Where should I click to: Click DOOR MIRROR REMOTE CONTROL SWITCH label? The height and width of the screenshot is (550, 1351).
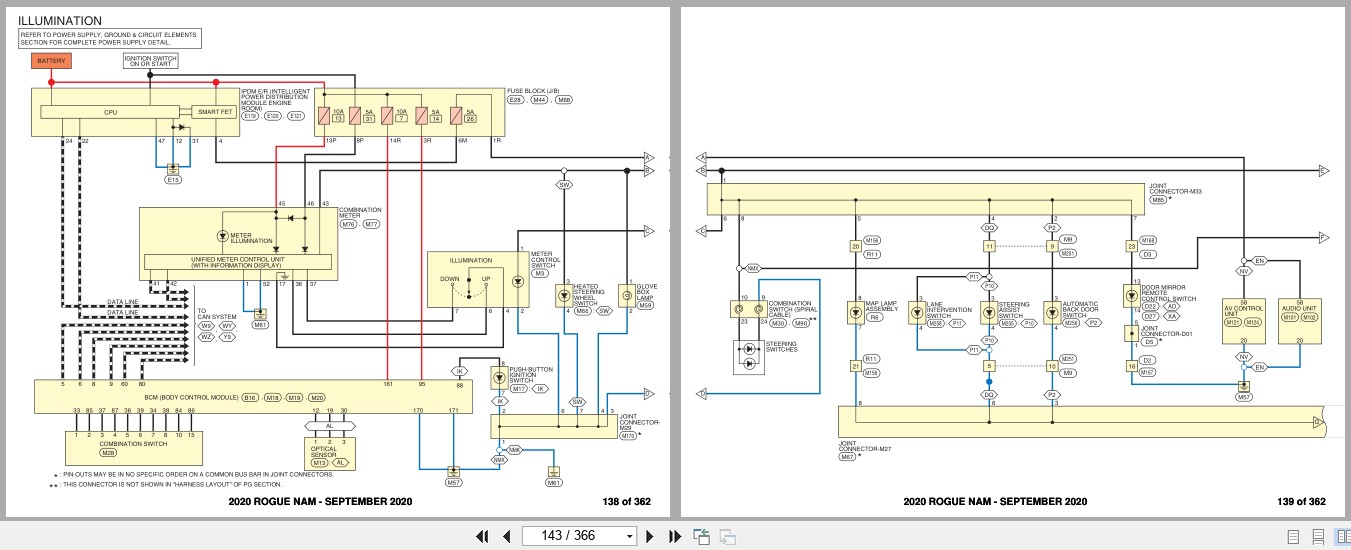point(1169,293)
